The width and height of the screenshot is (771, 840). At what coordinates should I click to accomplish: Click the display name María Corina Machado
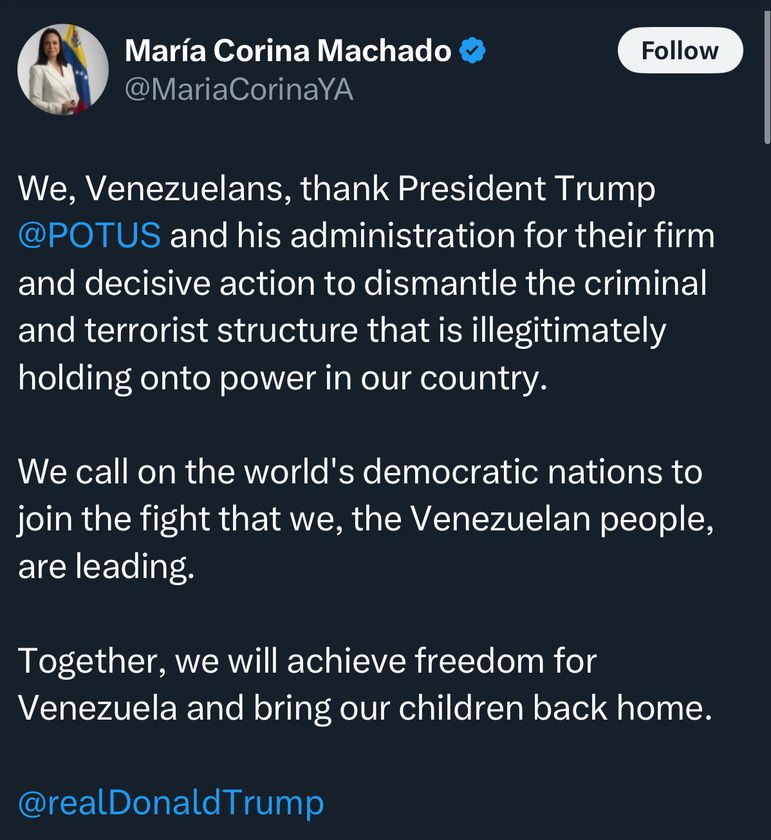tap(288, 51)
